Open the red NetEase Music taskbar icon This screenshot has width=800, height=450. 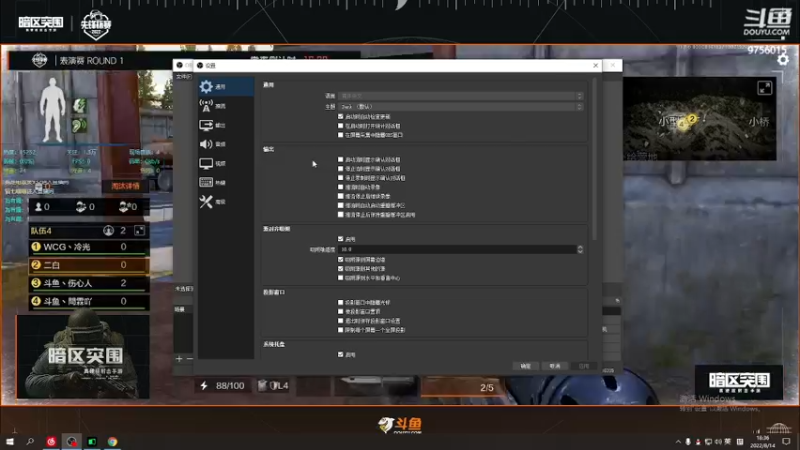tap(51, 441)
